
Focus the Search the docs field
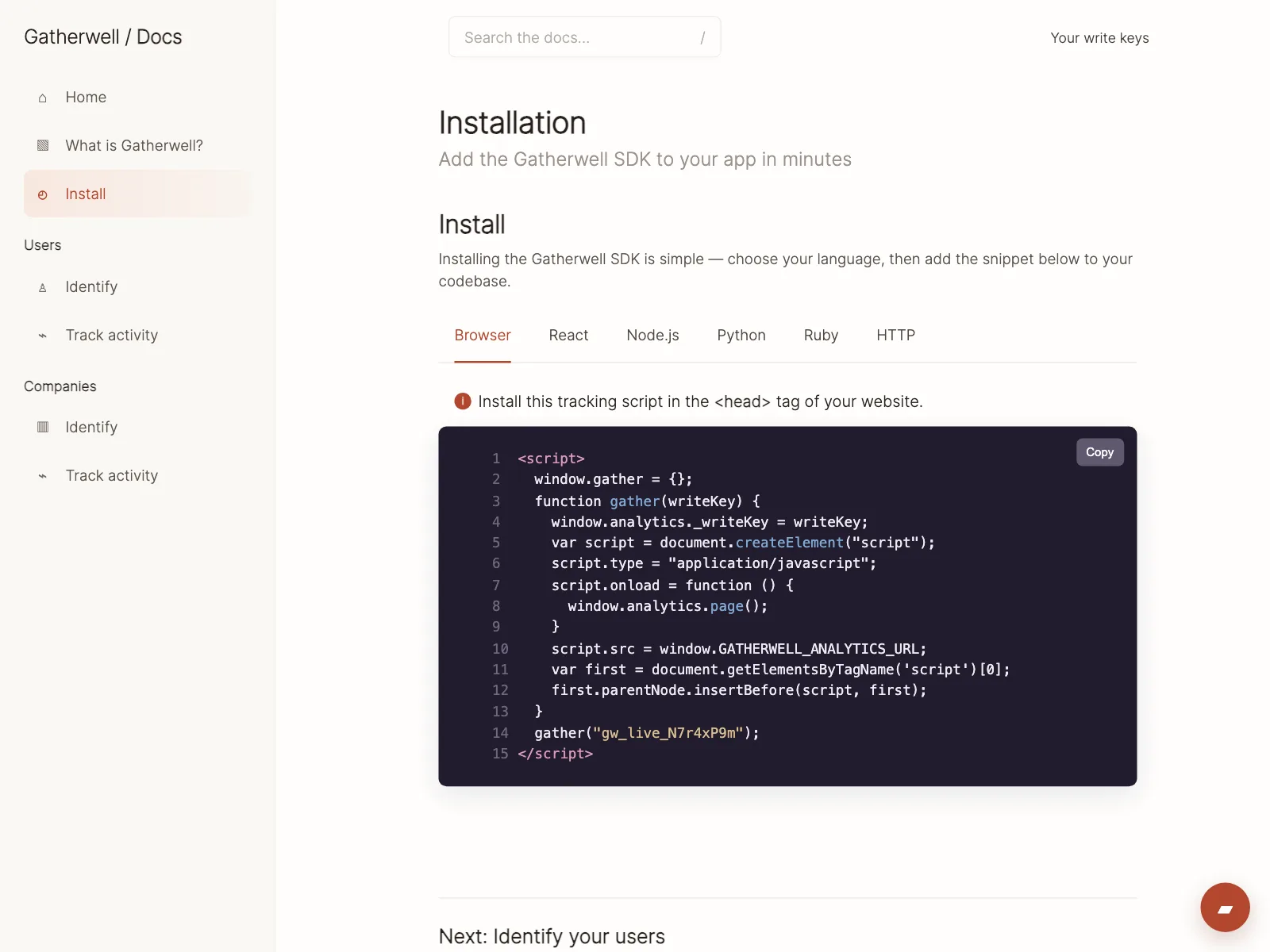(x=584, y=37)
